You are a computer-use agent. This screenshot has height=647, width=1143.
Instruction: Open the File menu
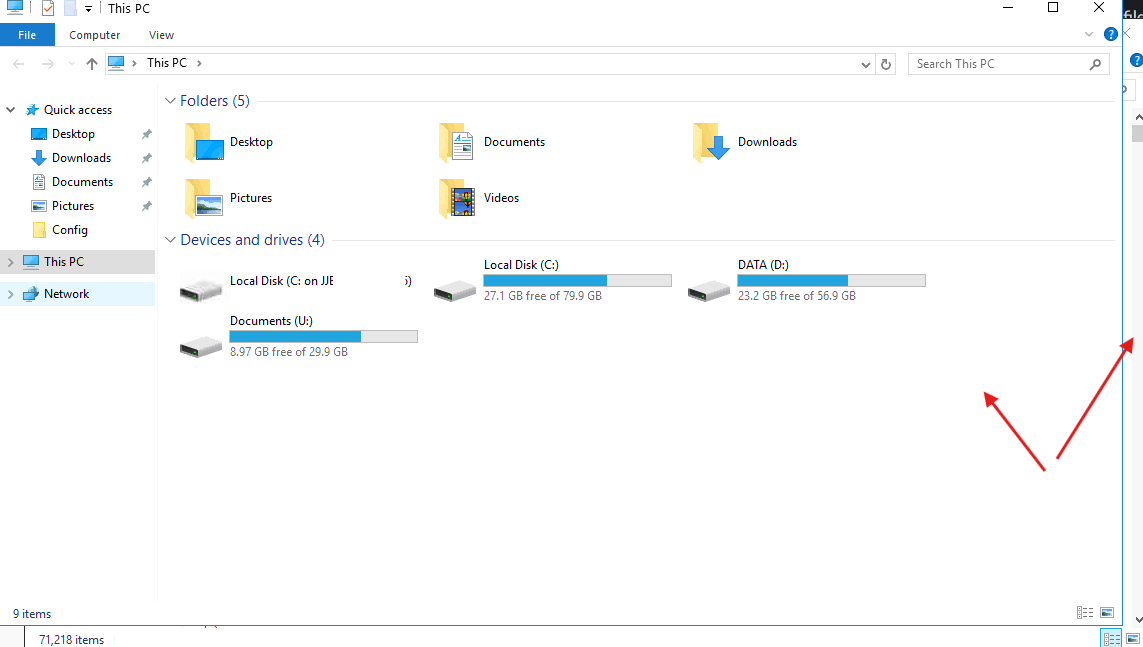click(x=27, y=35)
